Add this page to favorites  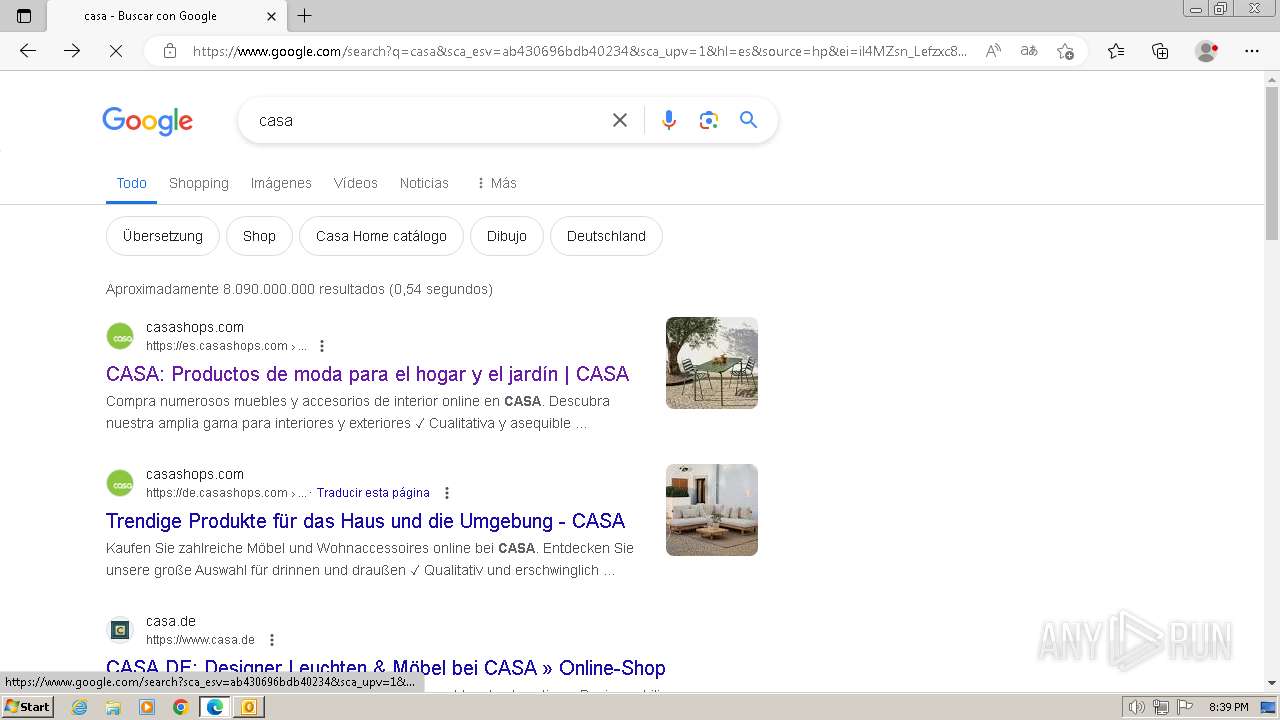pos(1065,51)
